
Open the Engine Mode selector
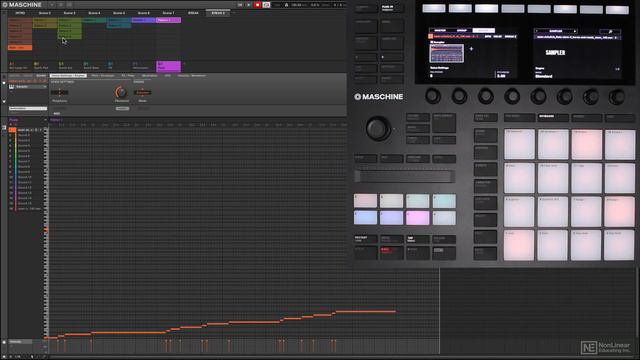[x=142, y=93]
